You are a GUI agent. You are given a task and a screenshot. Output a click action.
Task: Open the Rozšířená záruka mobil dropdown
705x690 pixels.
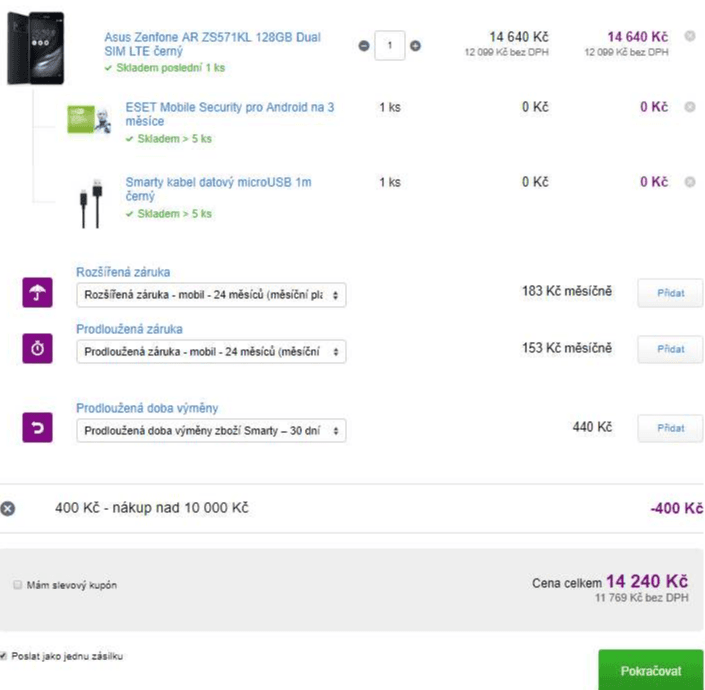click(211, 295)
